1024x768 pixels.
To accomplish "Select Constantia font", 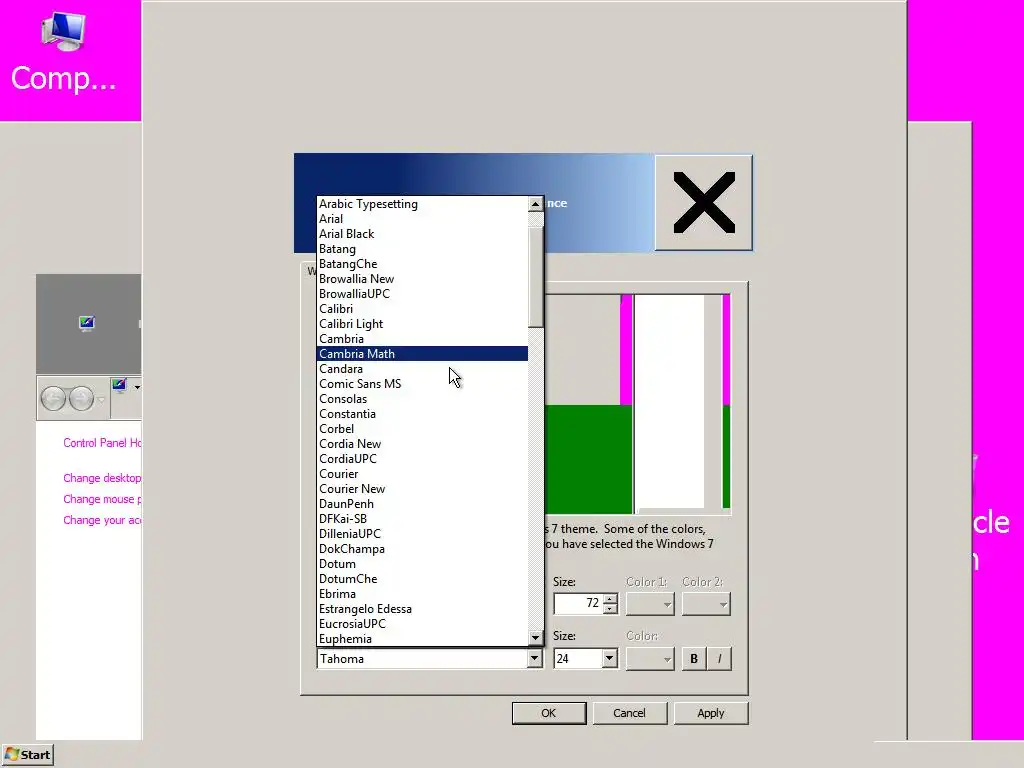I will (x=423, y=414).
